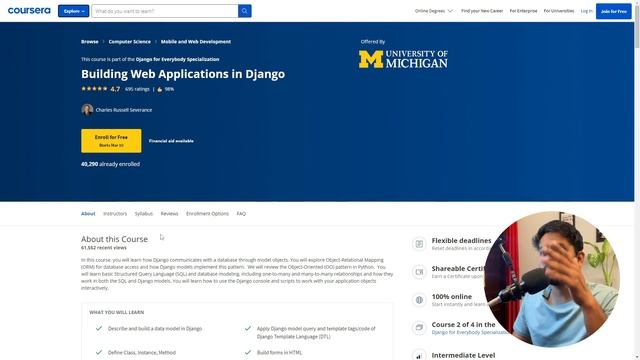Go to Browse breadcrumb
Screen dimensions: 640x360
coord(89,42)
